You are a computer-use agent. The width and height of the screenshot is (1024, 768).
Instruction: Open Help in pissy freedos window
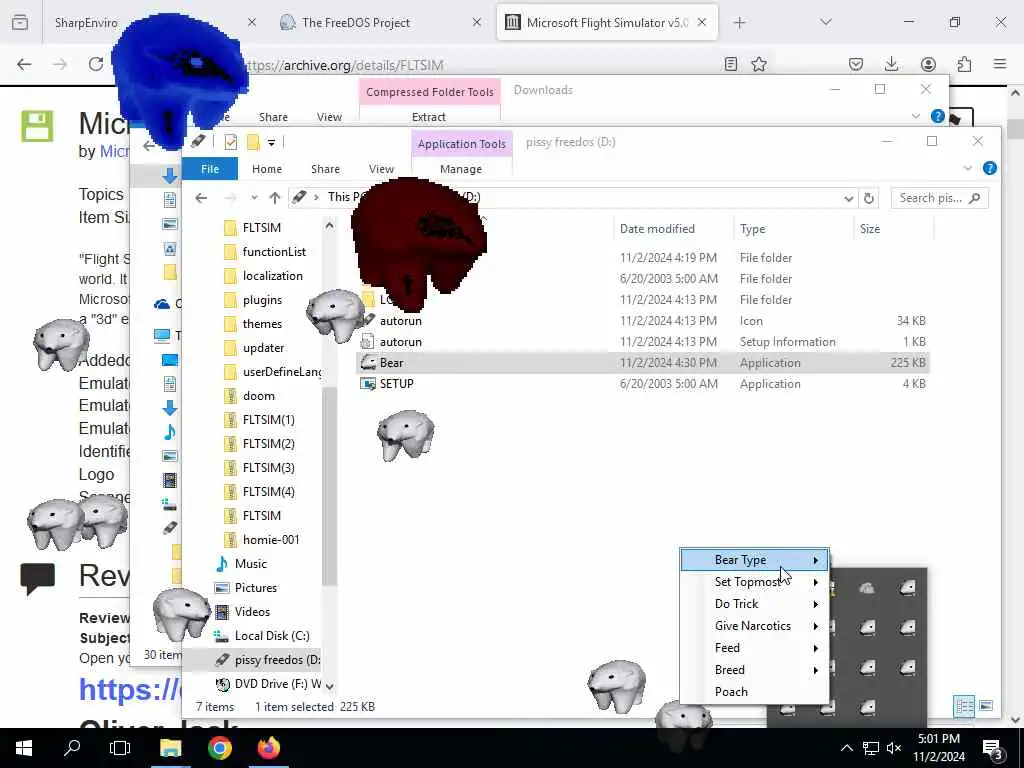989,168
